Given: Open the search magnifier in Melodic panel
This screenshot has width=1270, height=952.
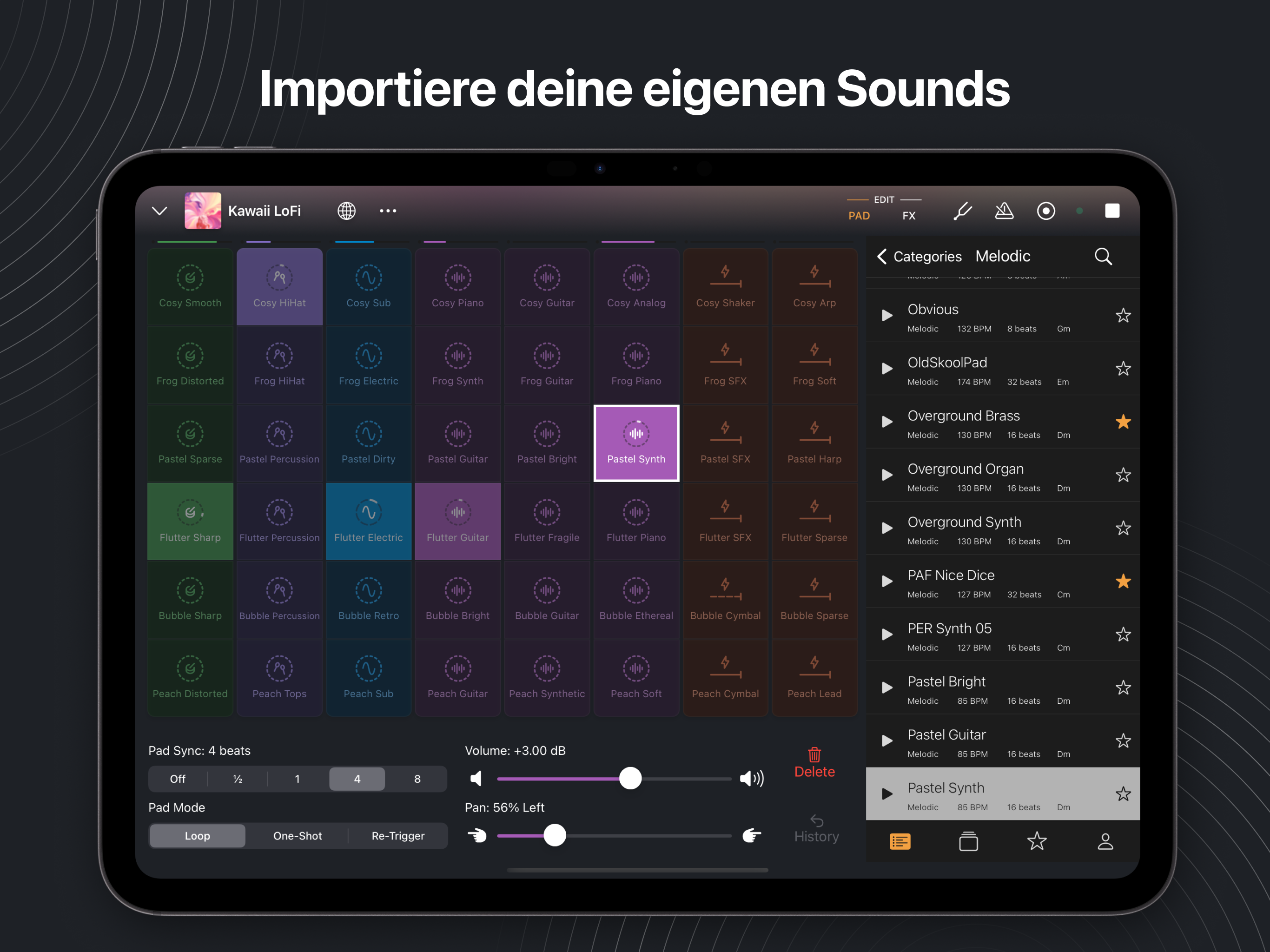Looking at the screenshot, I should pos(1103,256).
